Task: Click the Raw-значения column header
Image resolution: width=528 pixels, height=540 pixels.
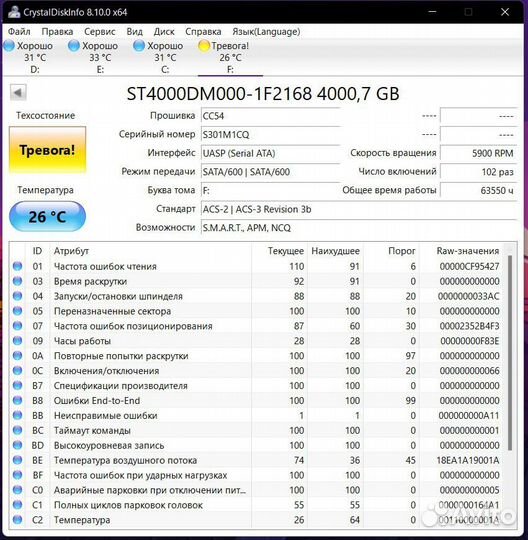Action: pos(468,251)
